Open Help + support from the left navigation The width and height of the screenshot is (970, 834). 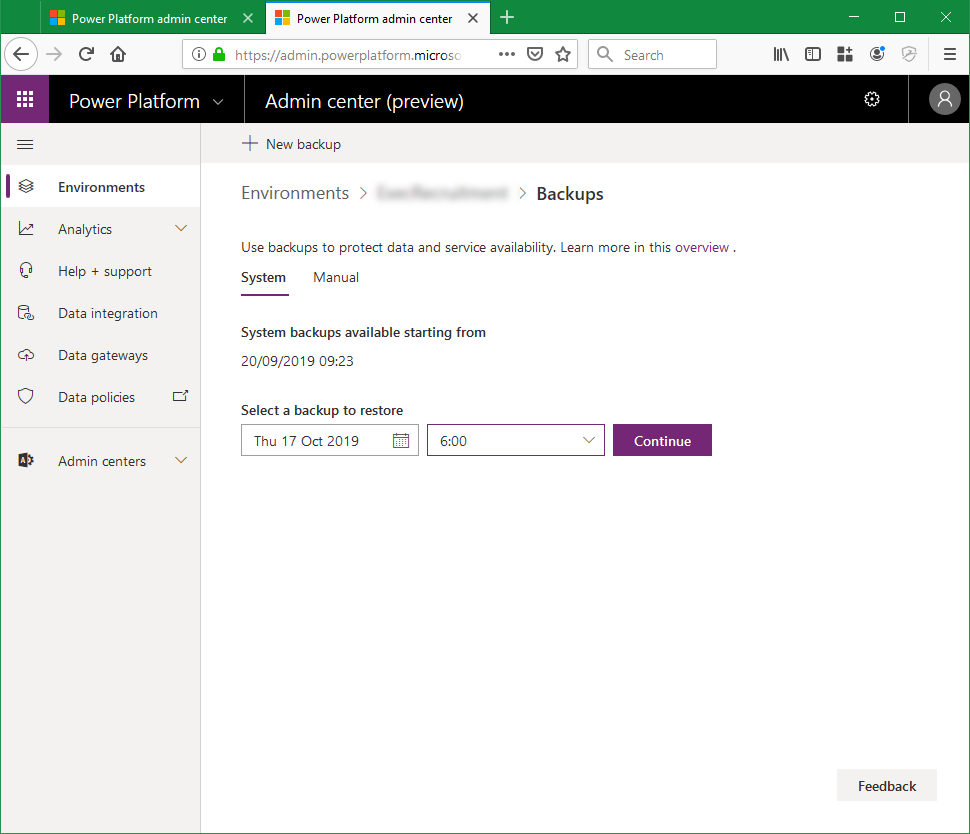pos(26,270)
